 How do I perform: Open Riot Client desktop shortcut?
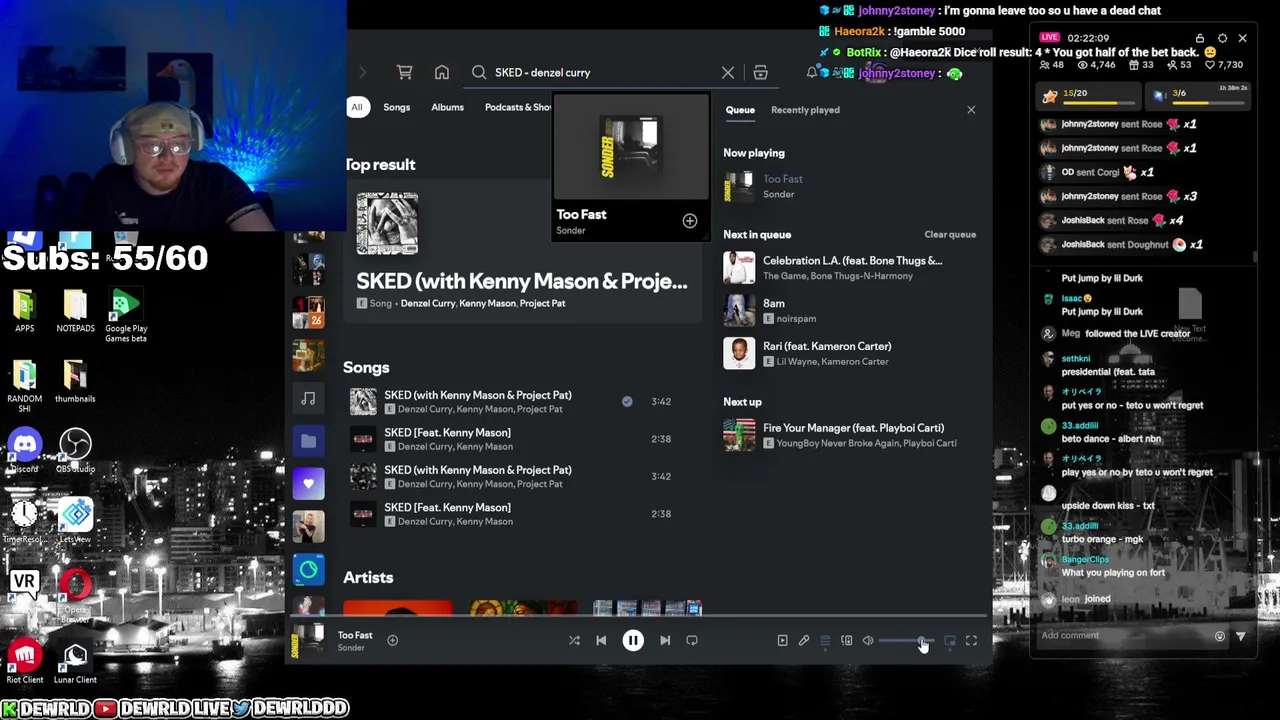point(25,661)
